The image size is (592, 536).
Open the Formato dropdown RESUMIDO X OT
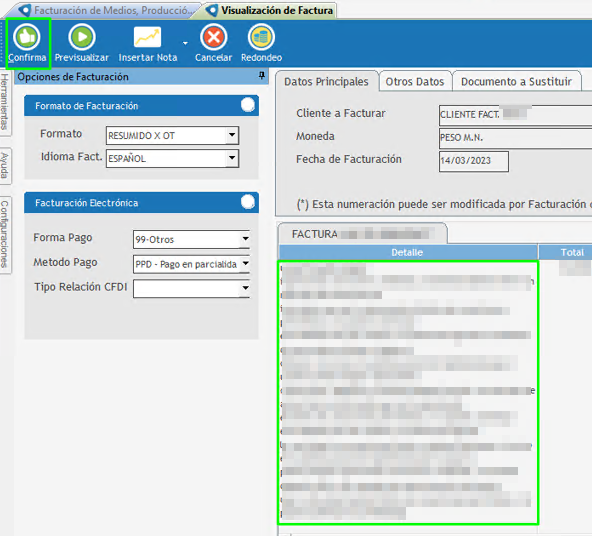tap(232, 135)
